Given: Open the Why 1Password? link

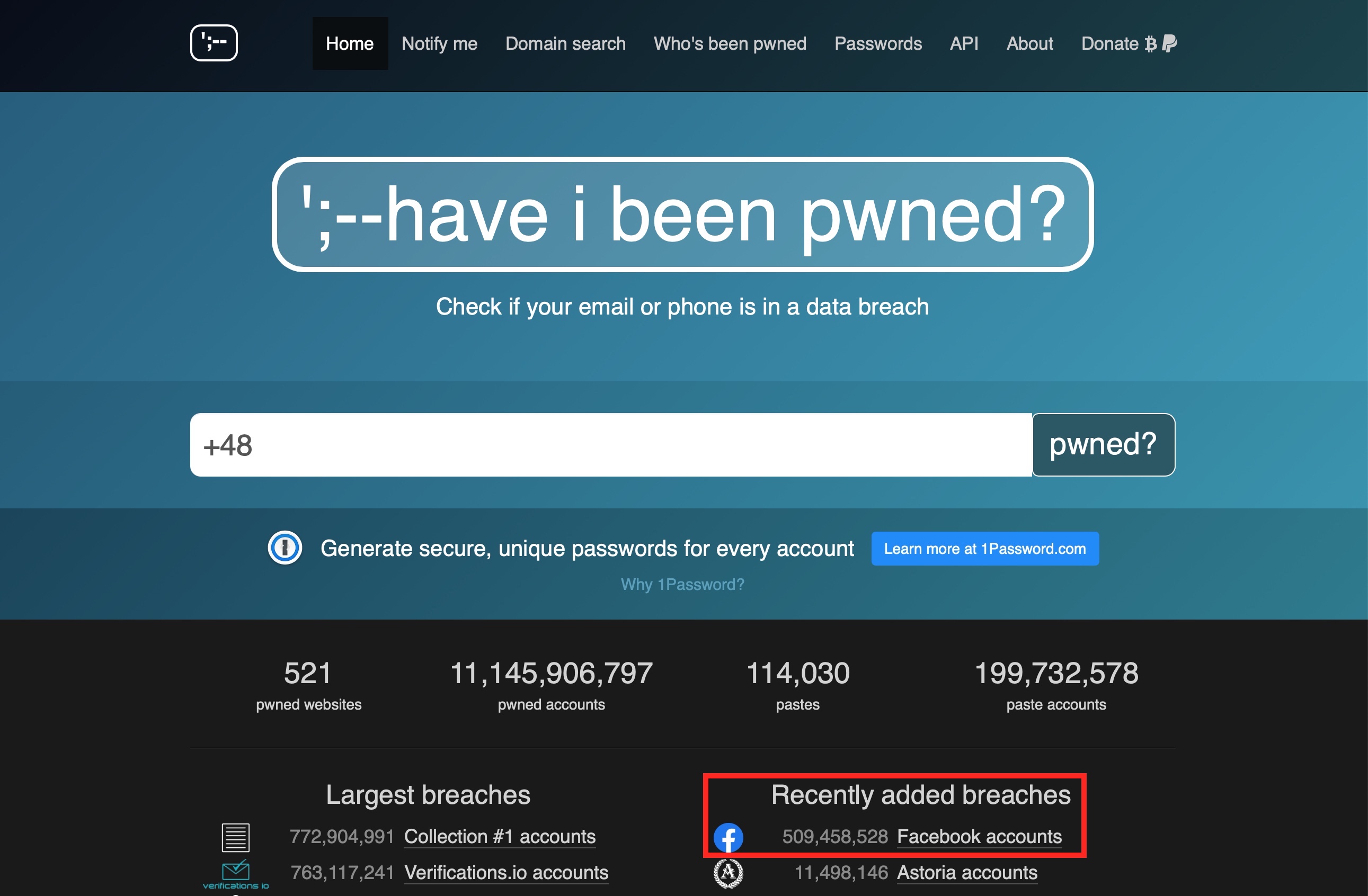Looking at the screenshot, I should coord(682,584).
